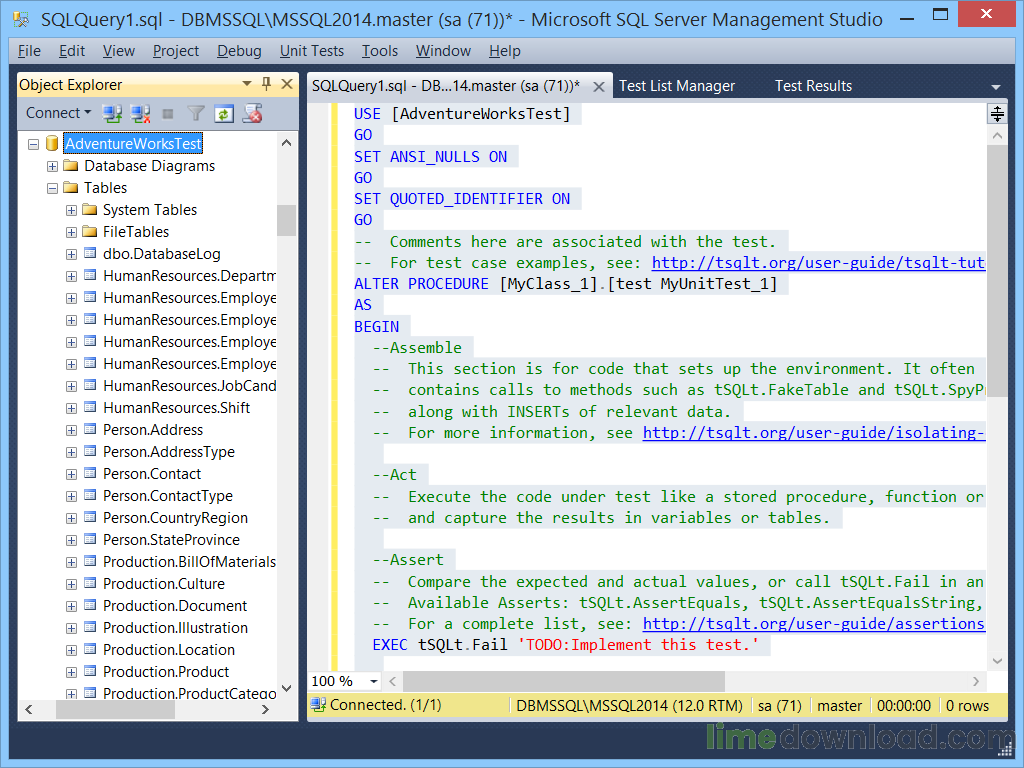Viewport: 1024px width, 768px height.
Task: Open the File menu
Action: 29,50
